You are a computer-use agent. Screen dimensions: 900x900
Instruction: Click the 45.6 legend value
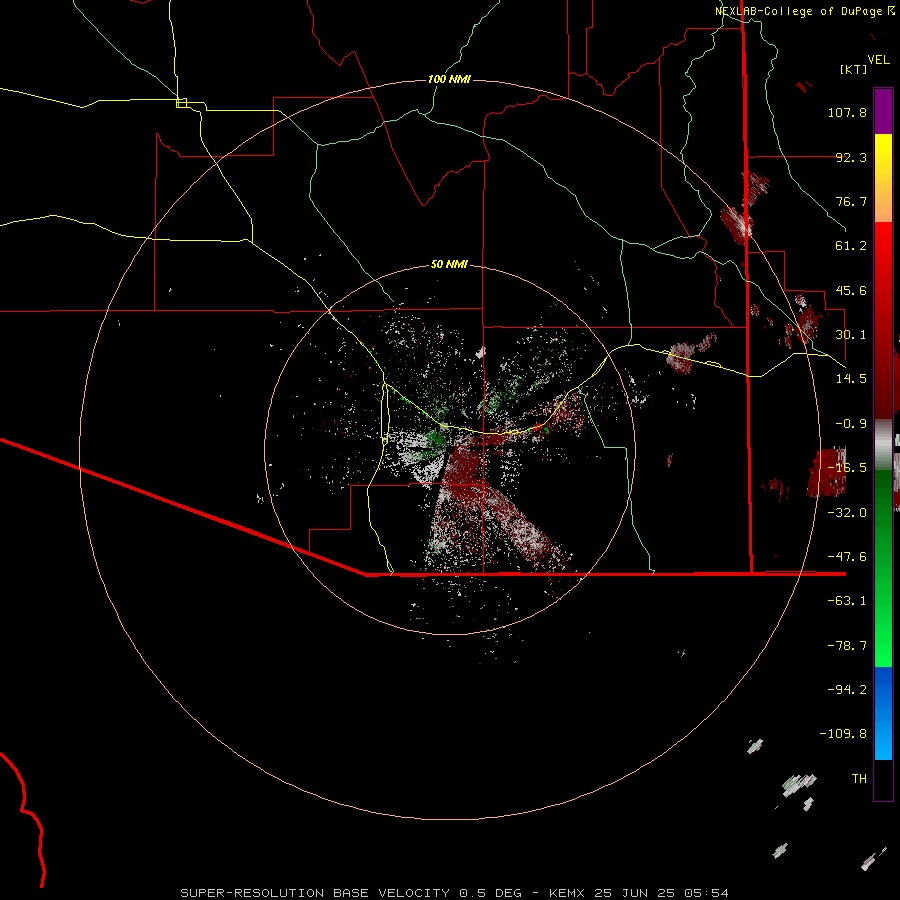(x=851, y=290)
